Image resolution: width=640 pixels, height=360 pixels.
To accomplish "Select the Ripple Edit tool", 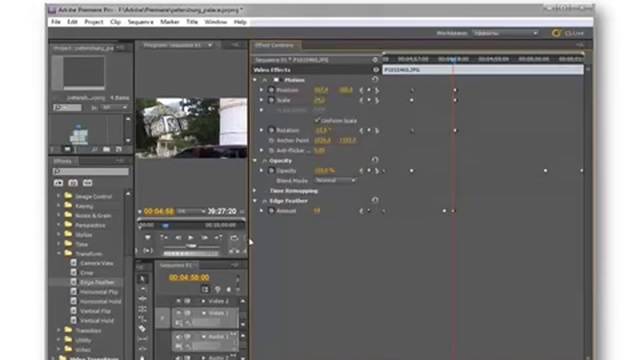I will (142, 299).
